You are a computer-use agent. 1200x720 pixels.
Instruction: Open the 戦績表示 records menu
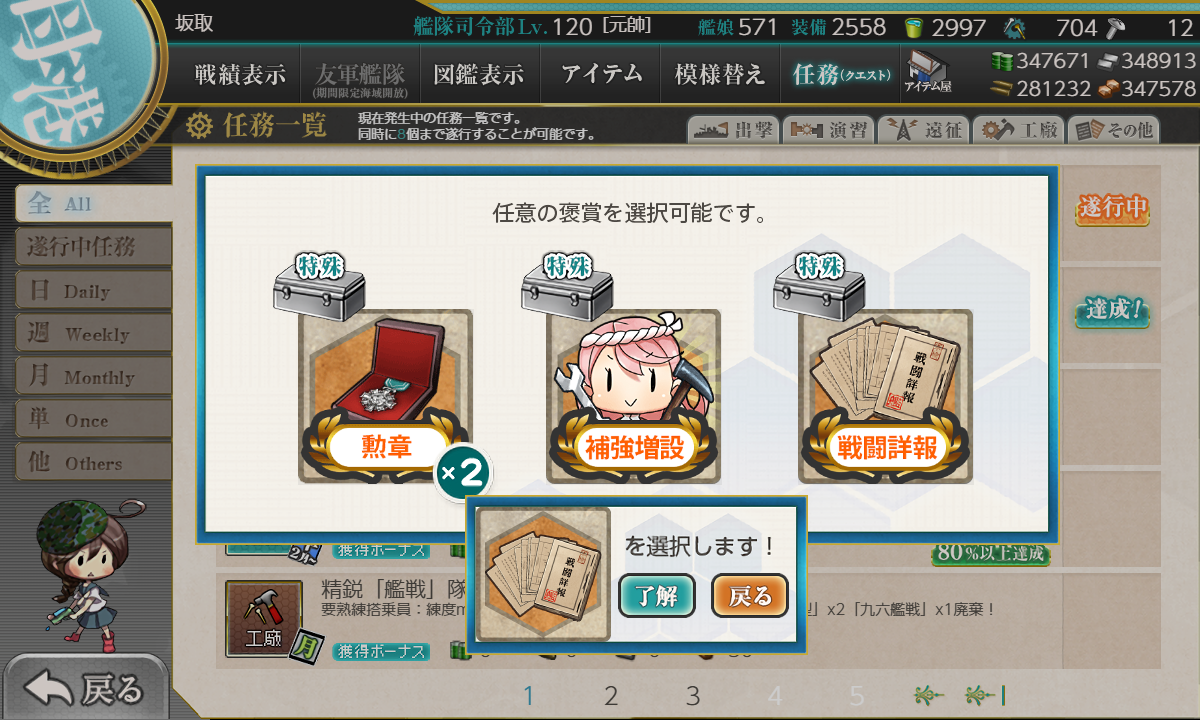coord(240,74)
